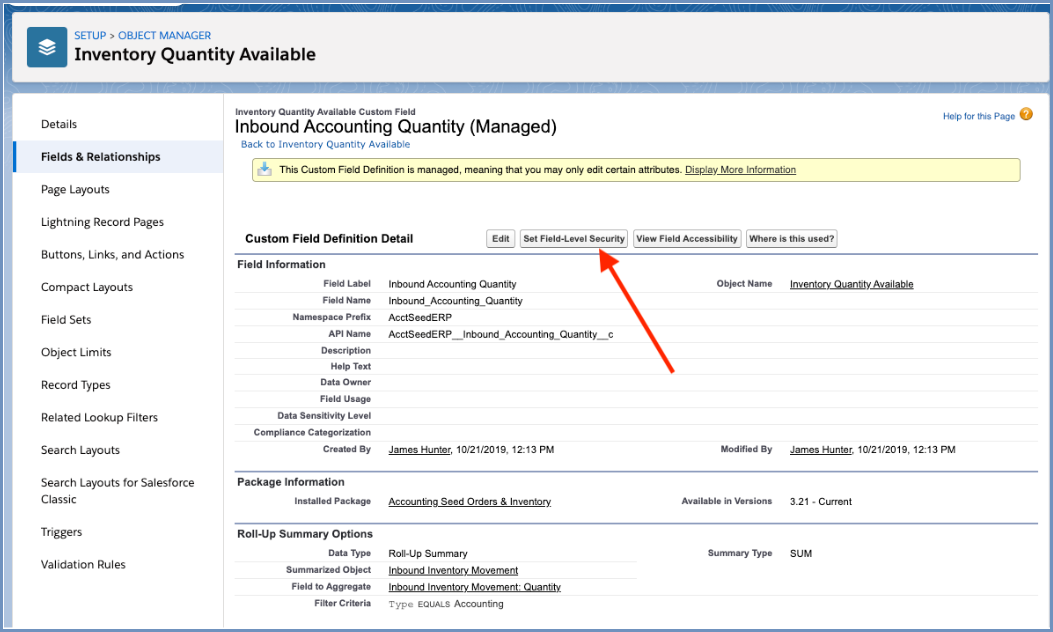Select Compact Layouts sidebar item

click(87, 287)
